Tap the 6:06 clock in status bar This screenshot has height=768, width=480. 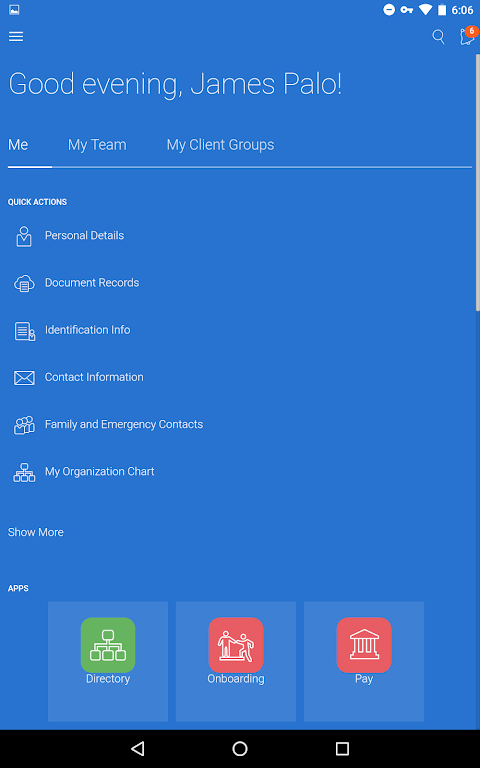click(x=462, y=10)
